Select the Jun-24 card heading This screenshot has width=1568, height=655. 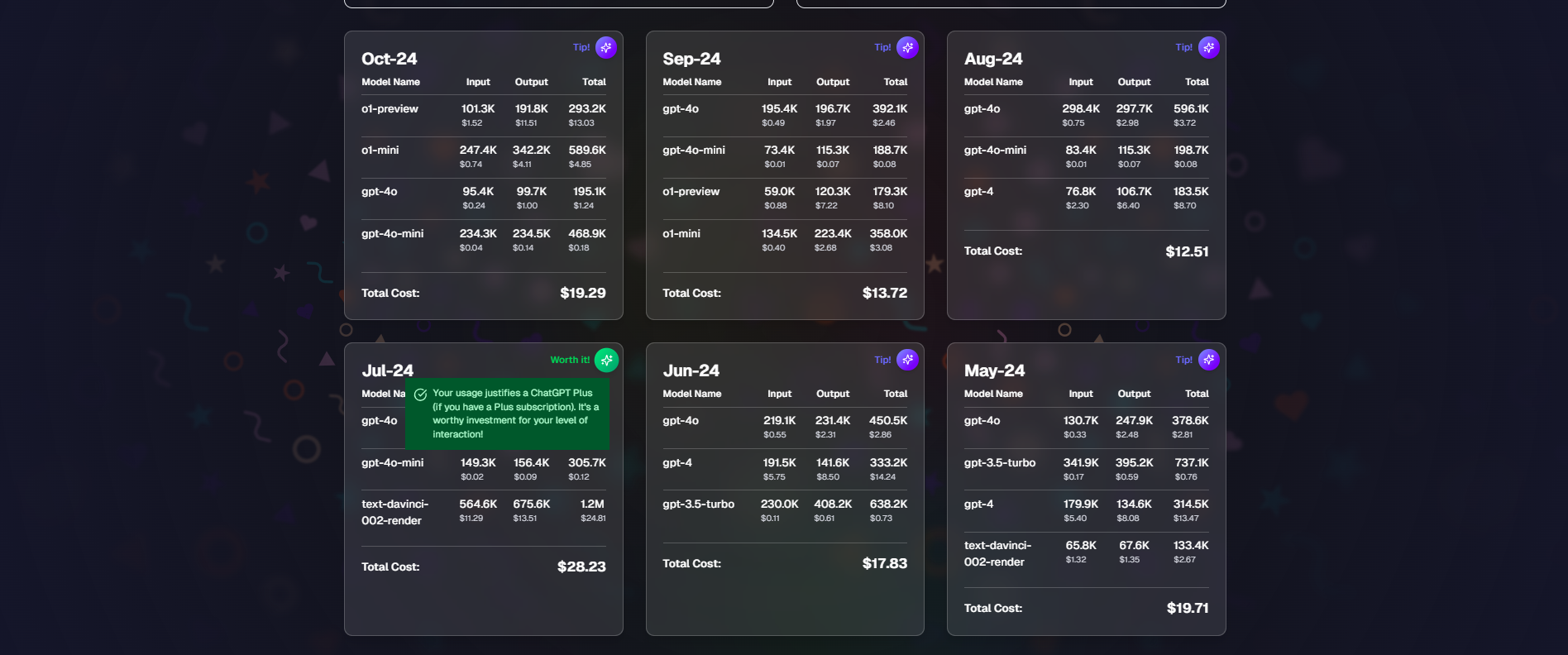691,371
